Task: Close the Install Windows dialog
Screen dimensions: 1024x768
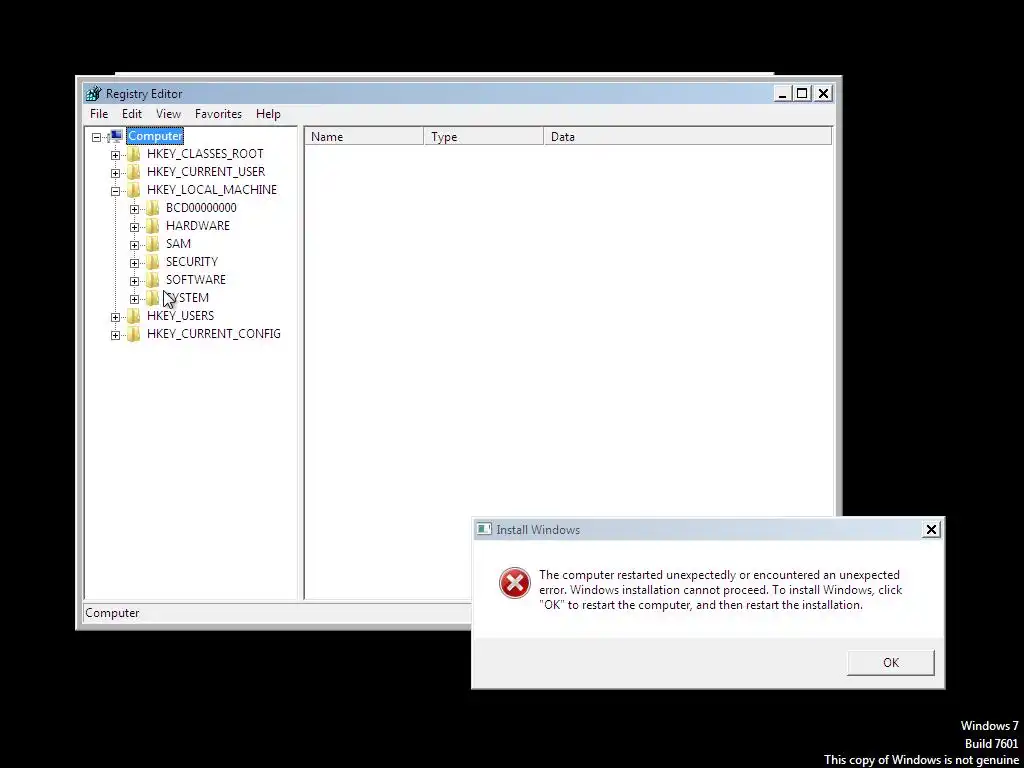Action: 931,530
